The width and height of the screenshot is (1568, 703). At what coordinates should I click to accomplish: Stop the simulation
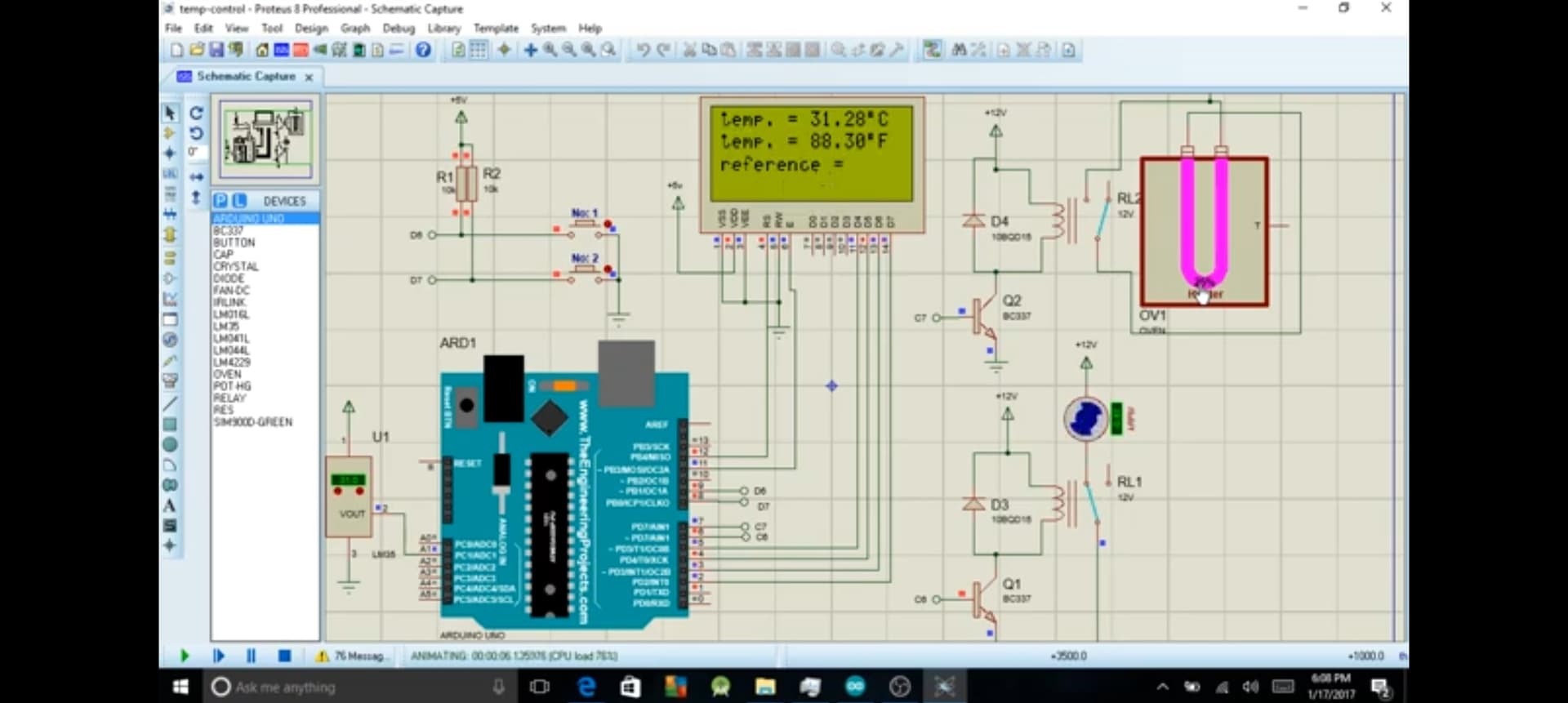click(x=284, y=656)
